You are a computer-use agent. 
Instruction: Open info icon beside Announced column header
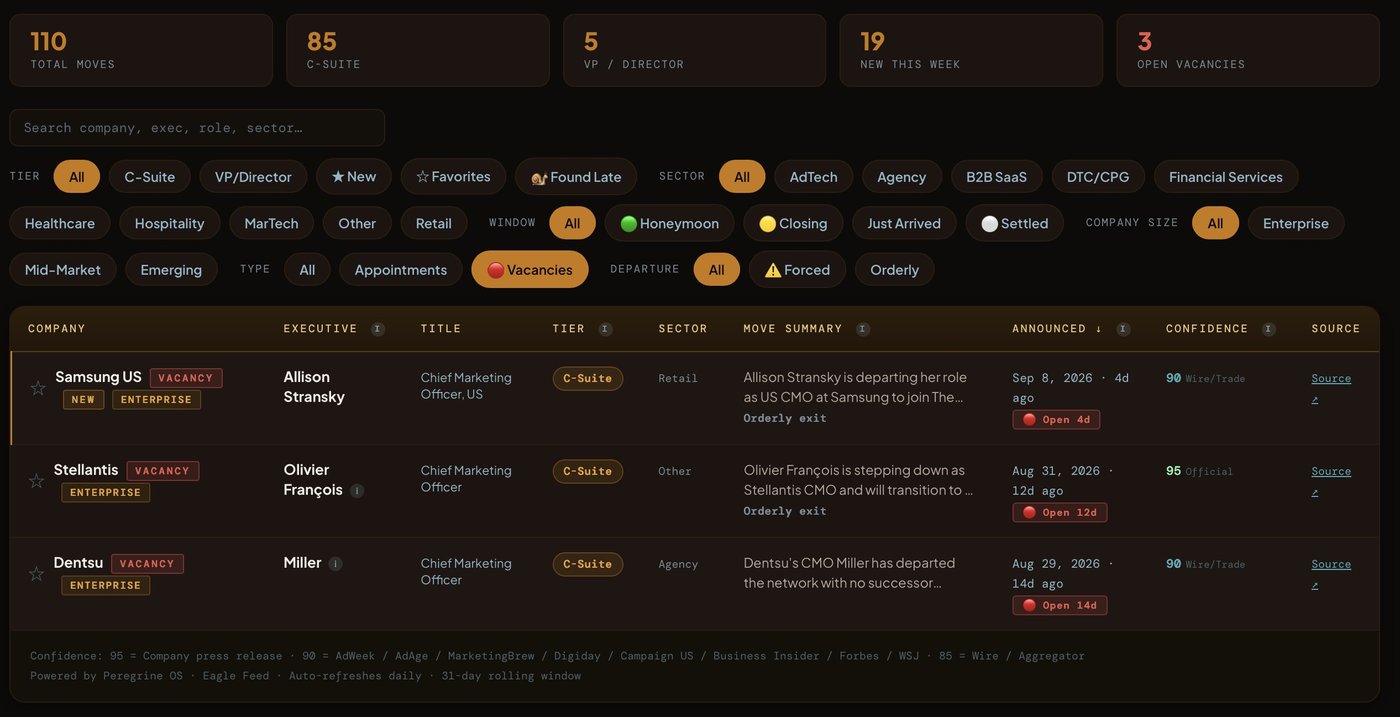point(1124,329)
